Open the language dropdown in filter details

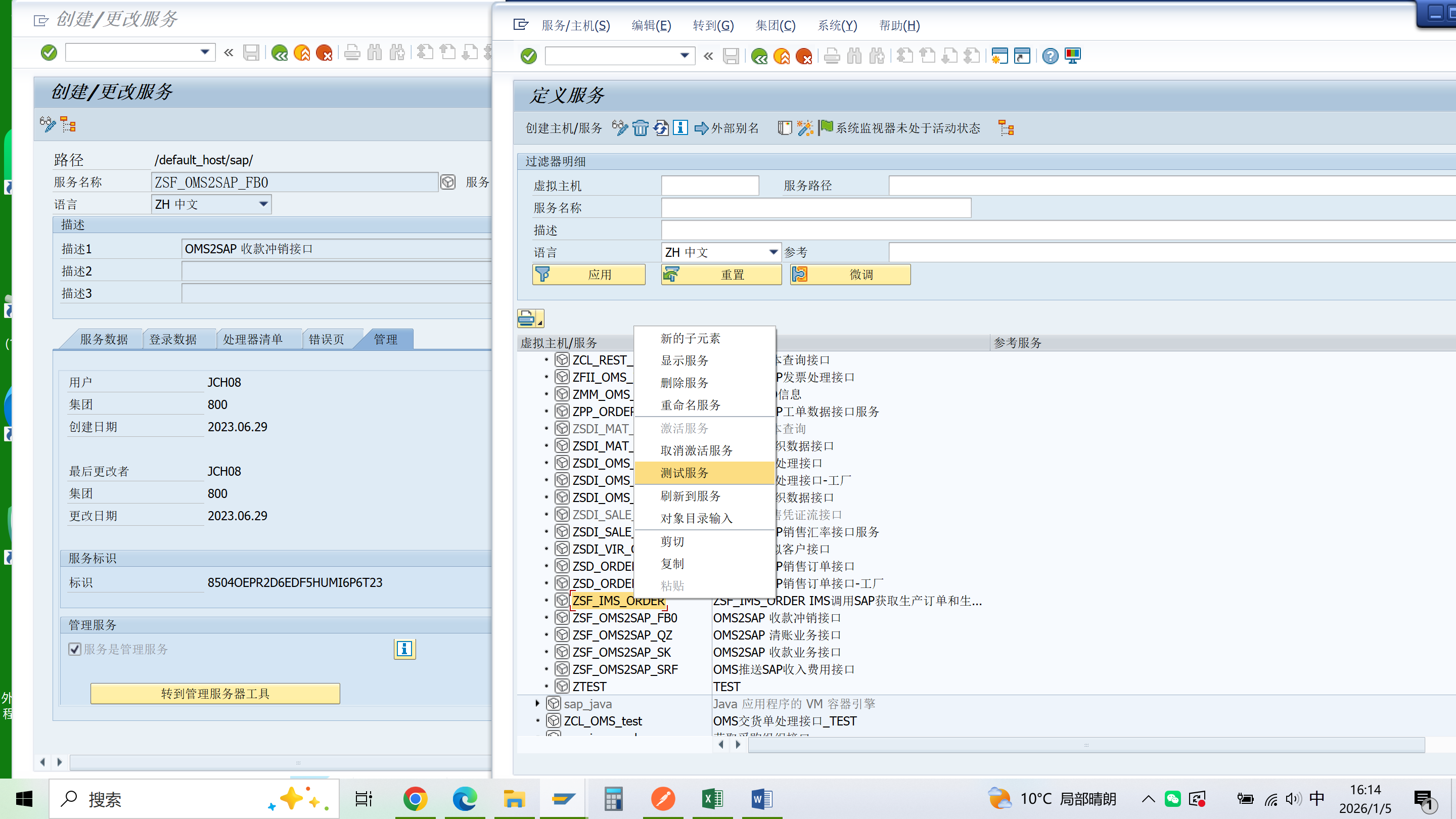[772, 252]
